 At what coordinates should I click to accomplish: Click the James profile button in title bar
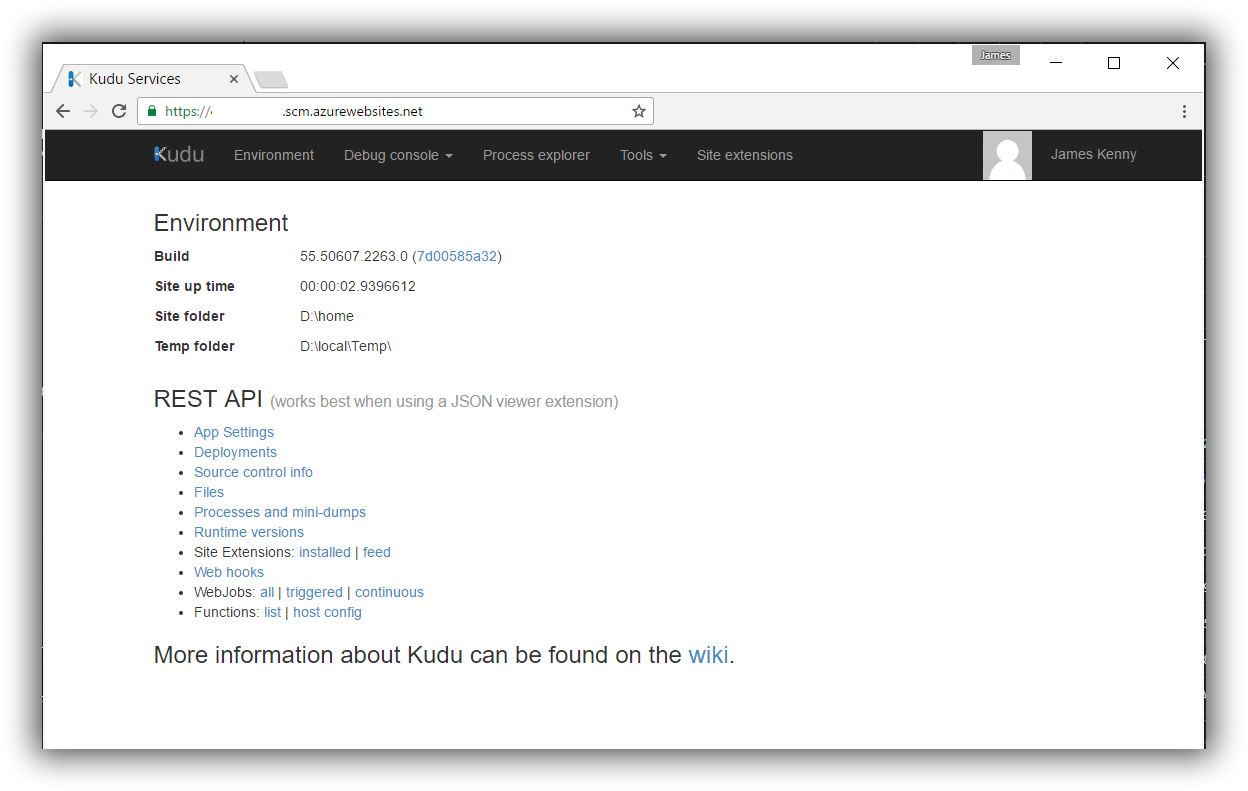[x=995, y=55]
